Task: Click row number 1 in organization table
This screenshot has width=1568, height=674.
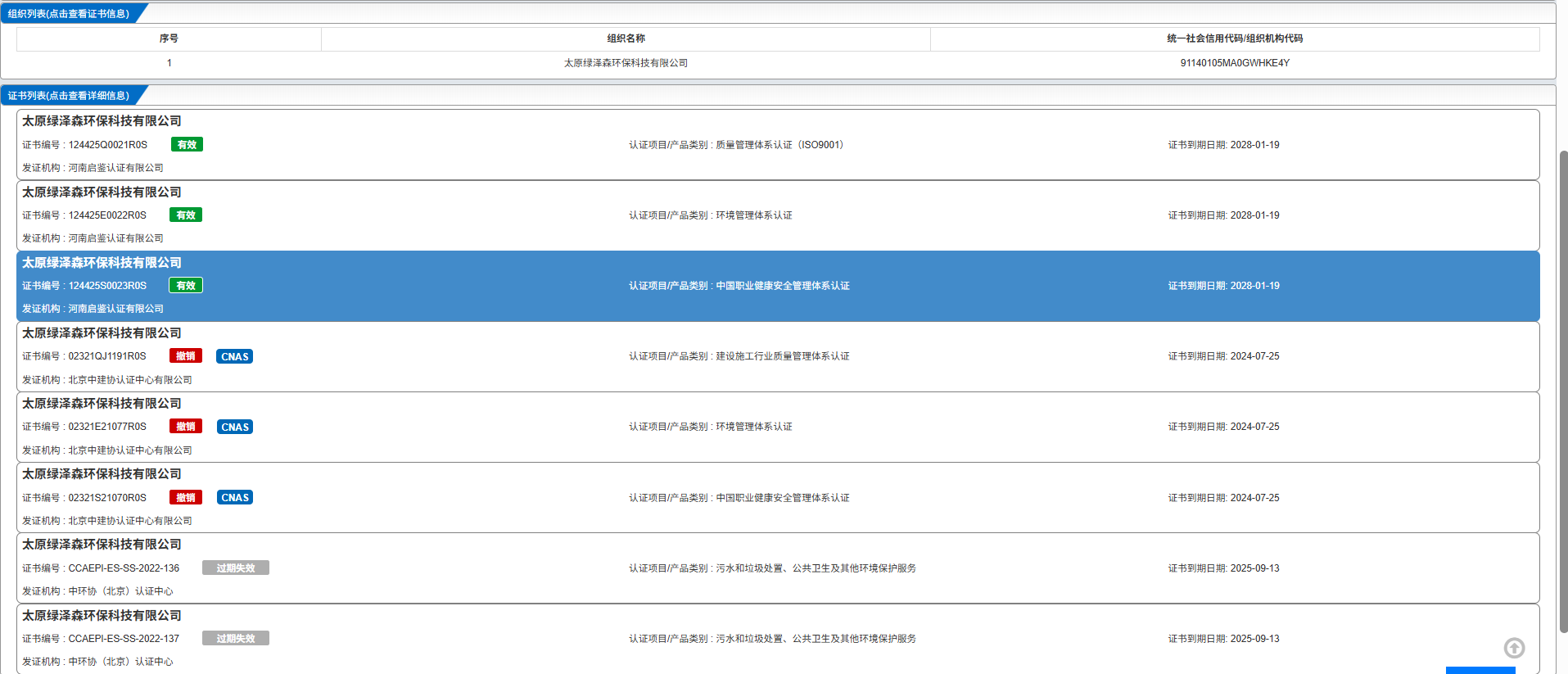Action: [169, 63]
